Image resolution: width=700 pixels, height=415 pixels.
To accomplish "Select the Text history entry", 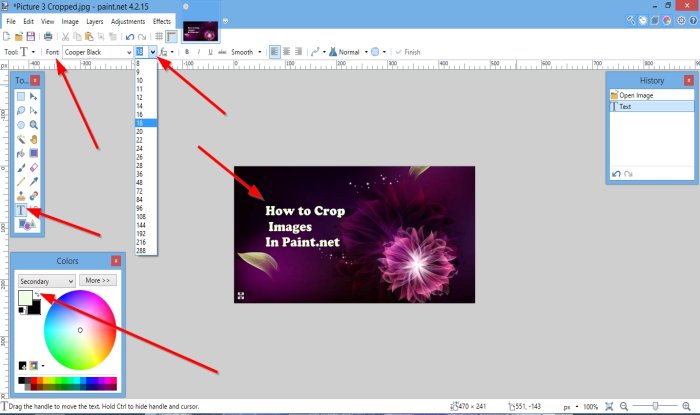I will click(x=652, y=106).
